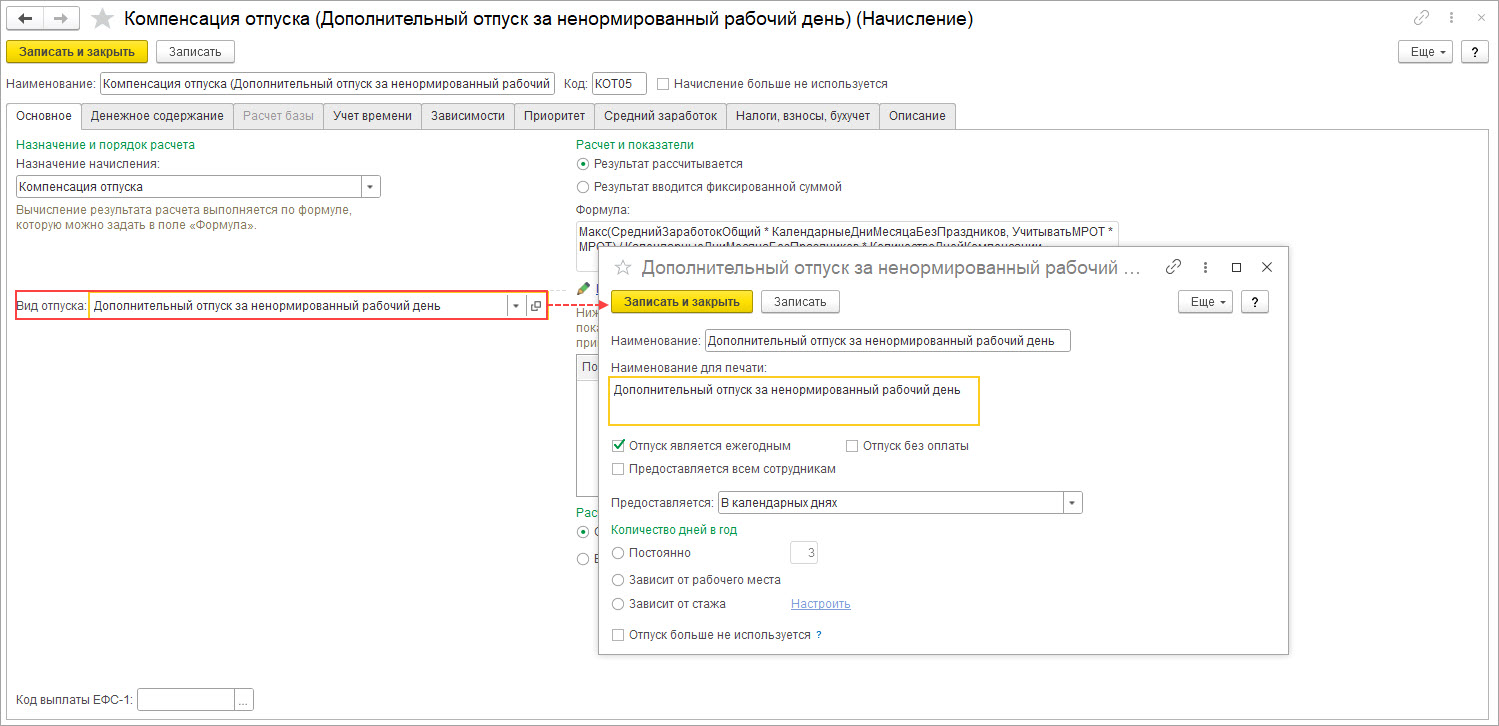Click Вид отпуска value field
The height and width of the screenshot is (726, 1499).
(297, 306)
